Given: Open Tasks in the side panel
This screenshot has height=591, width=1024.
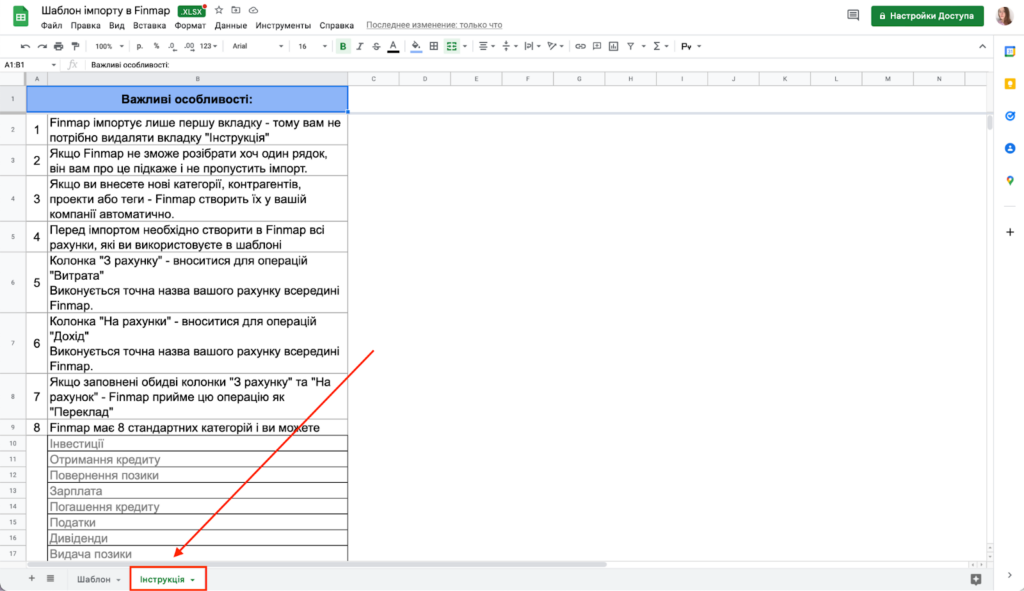Looking at the screenshot, I should tap(1010, 116).
